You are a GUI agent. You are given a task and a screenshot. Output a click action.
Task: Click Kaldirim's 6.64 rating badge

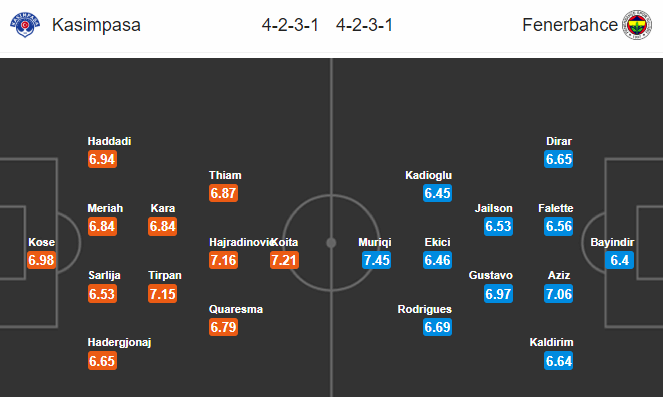pos(559,361)
